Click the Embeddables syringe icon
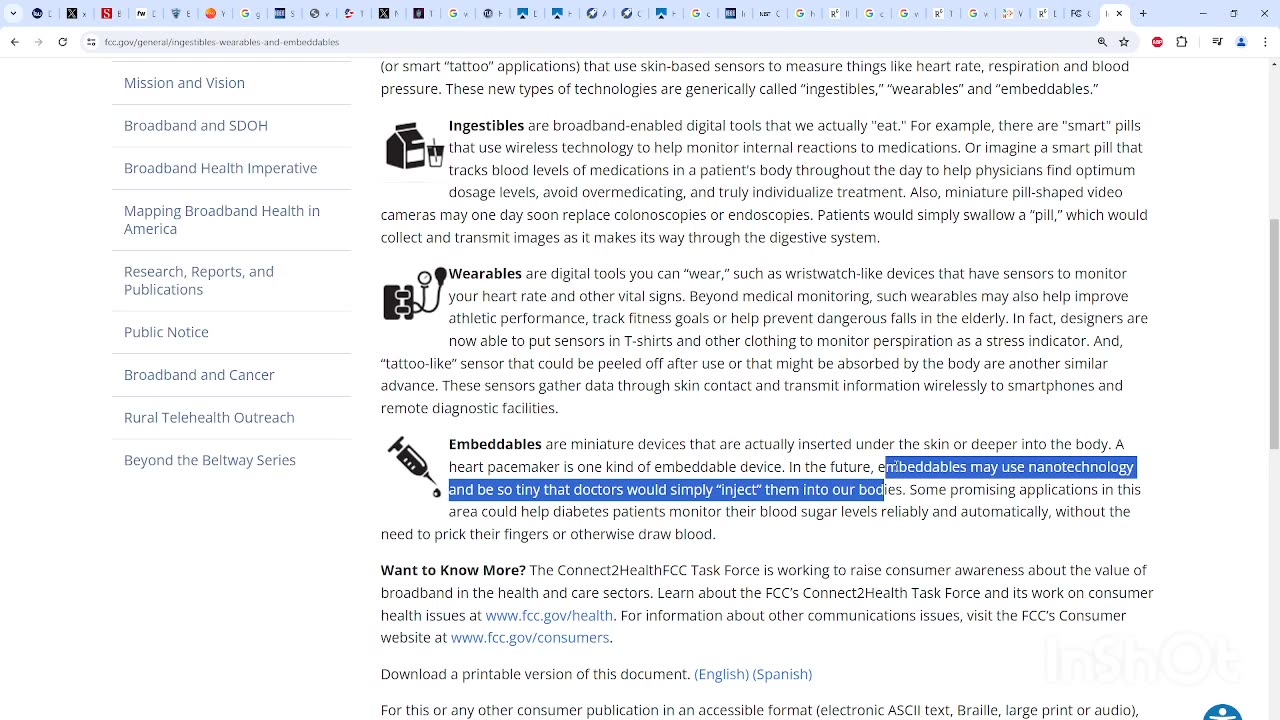The image size is (1280, 720). (x=414, y=466)
